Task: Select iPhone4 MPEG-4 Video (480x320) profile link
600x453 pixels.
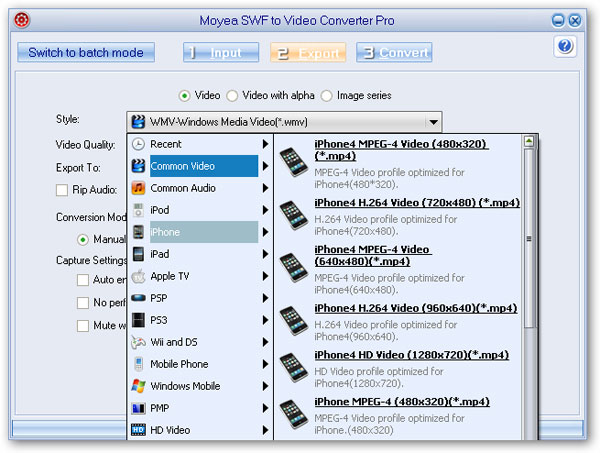Action: pos(401,150)
